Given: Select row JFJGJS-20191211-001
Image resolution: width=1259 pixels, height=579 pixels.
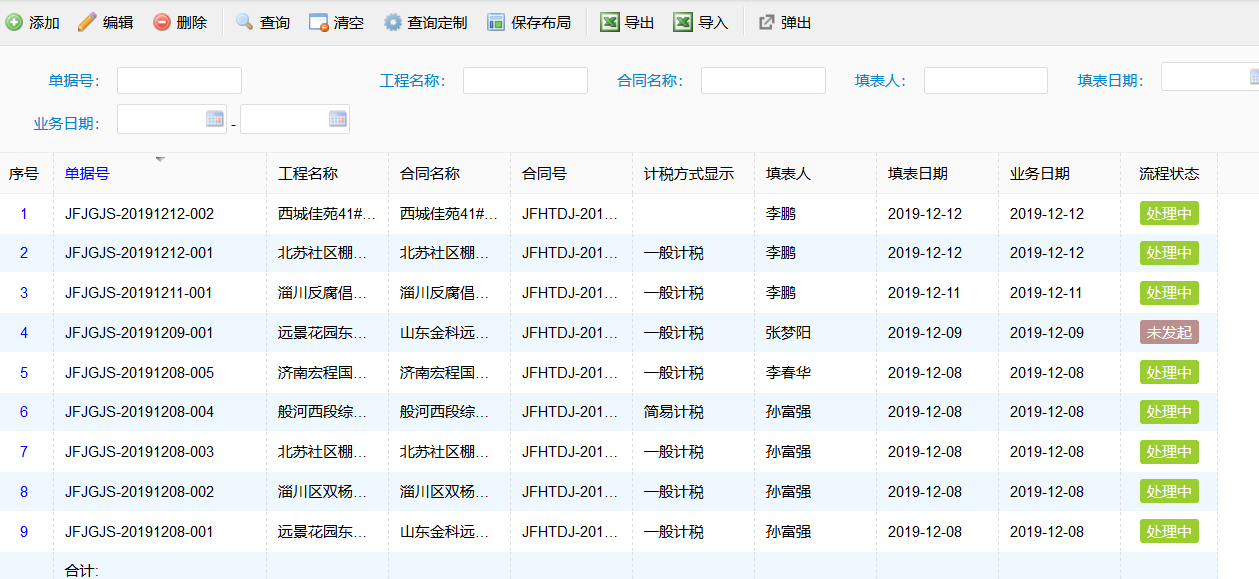Looking at the screenshot, I should click(608, 293).
